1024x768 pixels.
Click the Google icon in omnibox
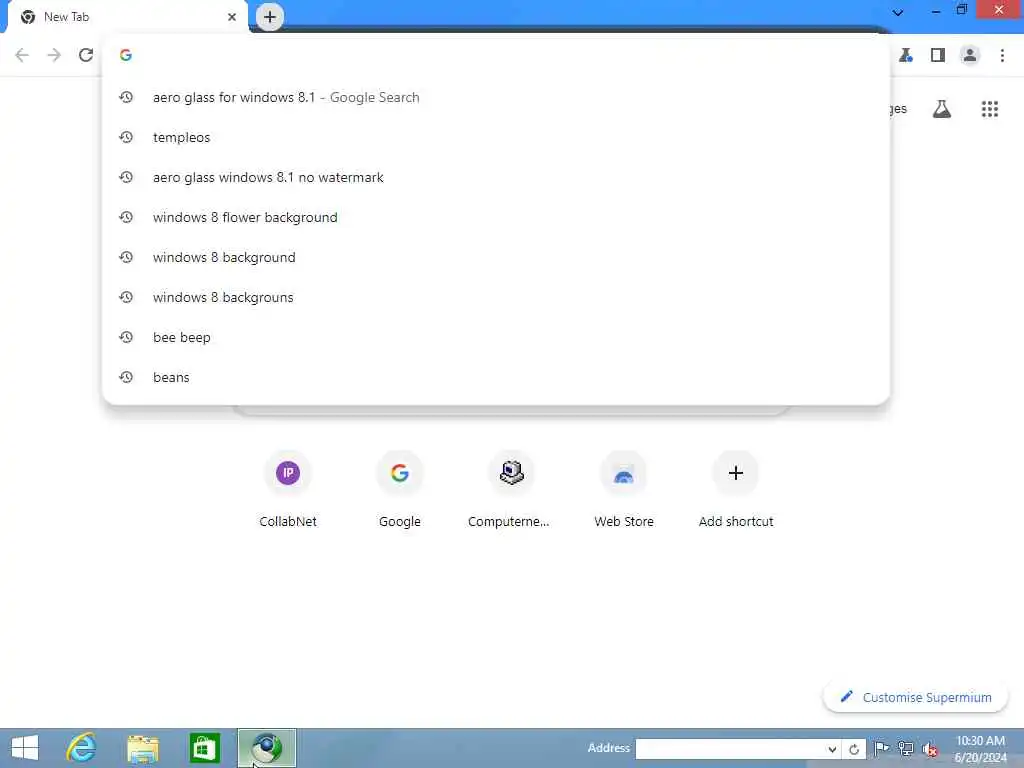coord(126,56)
